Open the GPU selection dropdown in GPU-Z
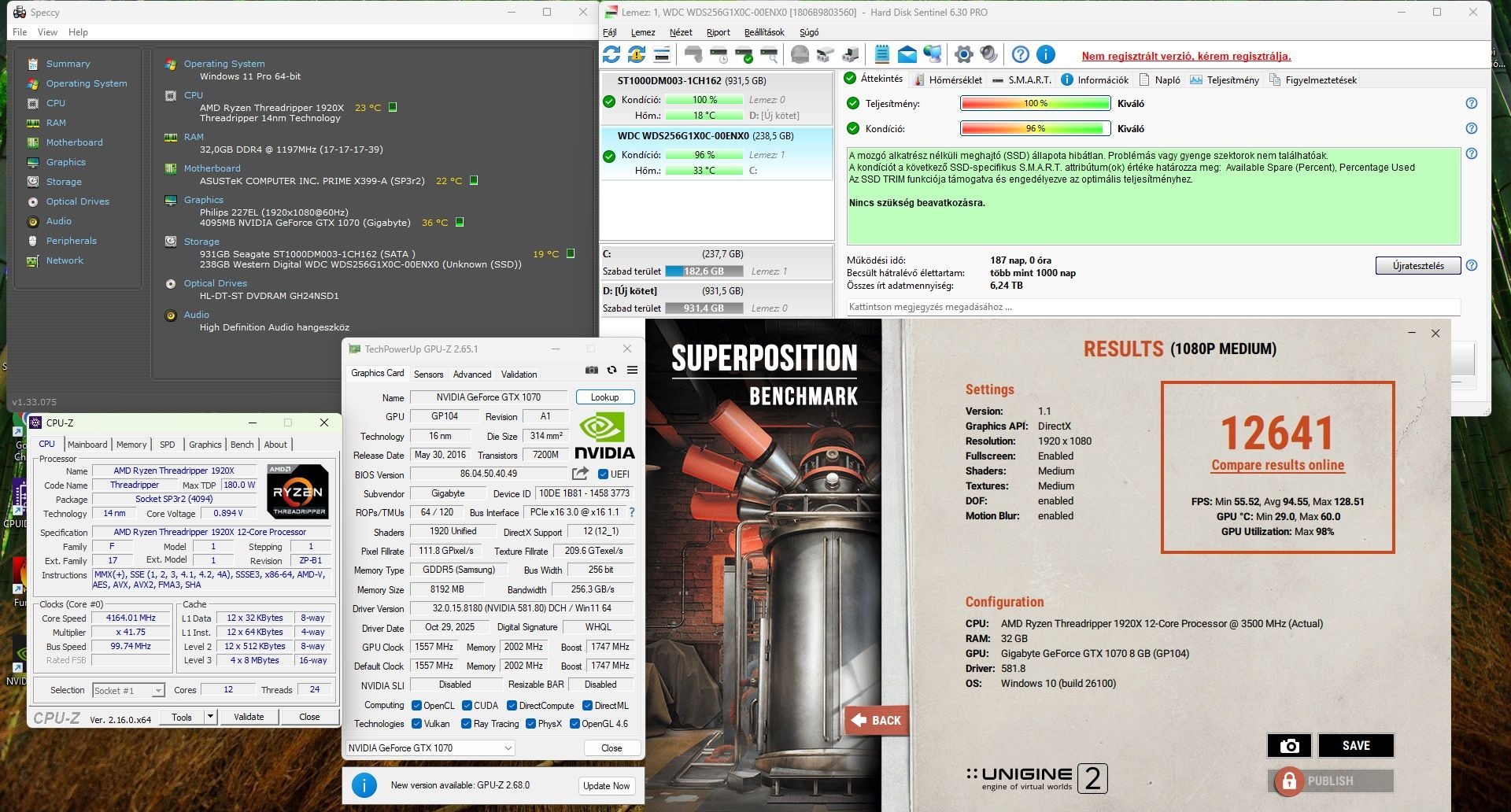The image size is (1511, 812). pyautogui.click(x=430, y=748)
